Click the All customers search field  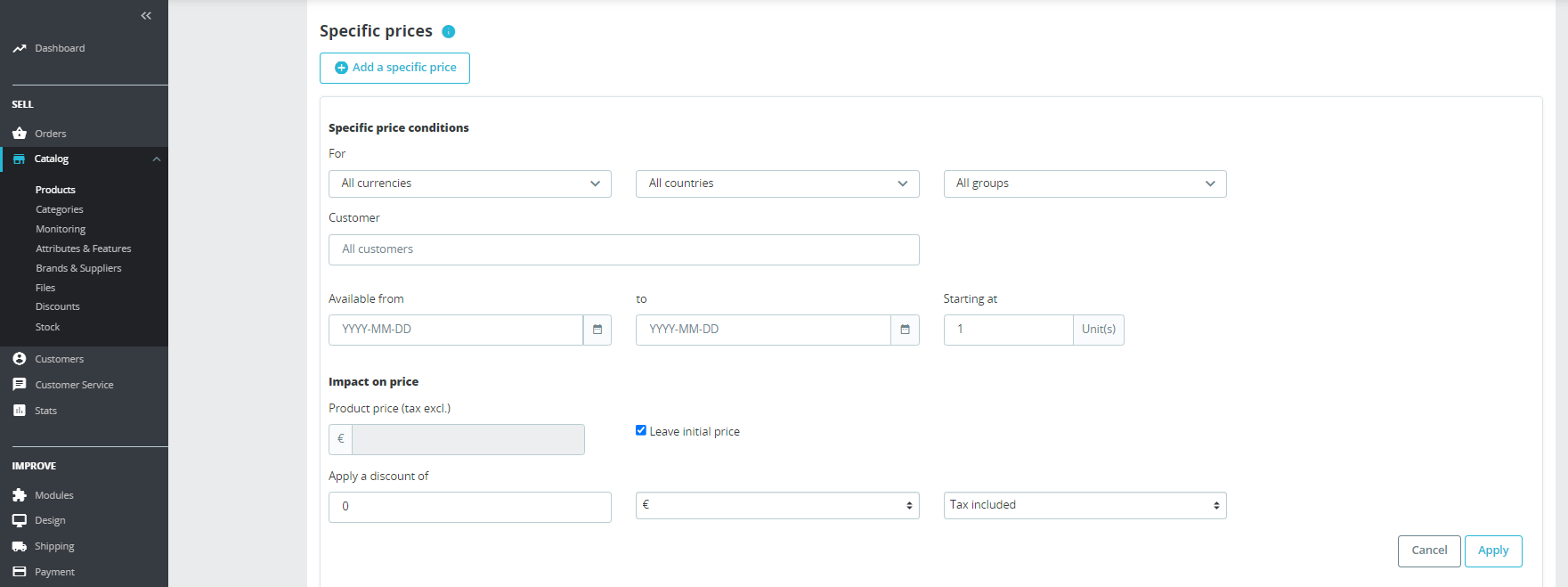(623, 249)
